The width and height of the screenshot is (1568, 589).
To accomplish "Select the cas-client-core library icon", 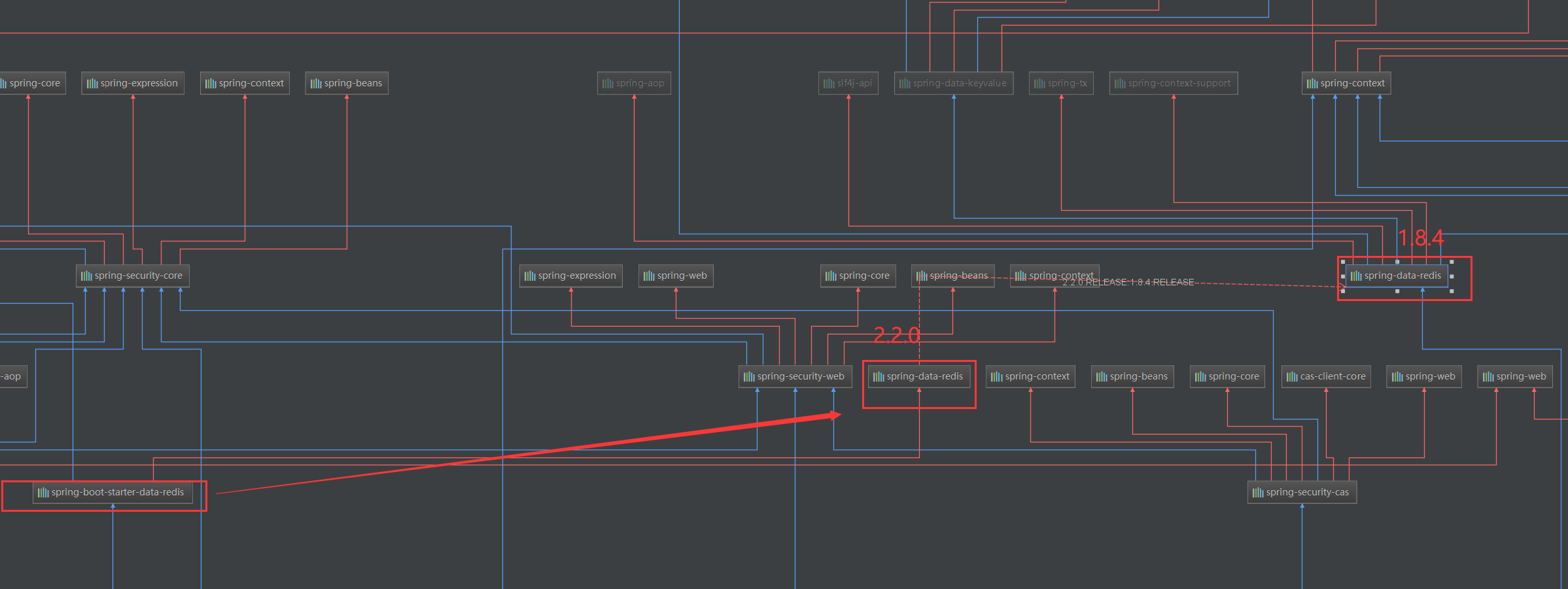I will coord(1292,377).
